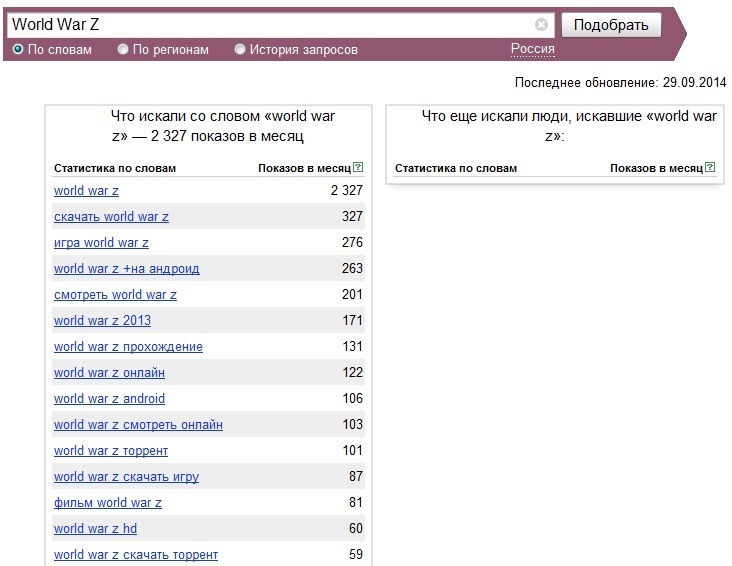Viewport: 732px width, 566px height.
Task: Click the 60 impressions value
Action: point(356,528)
